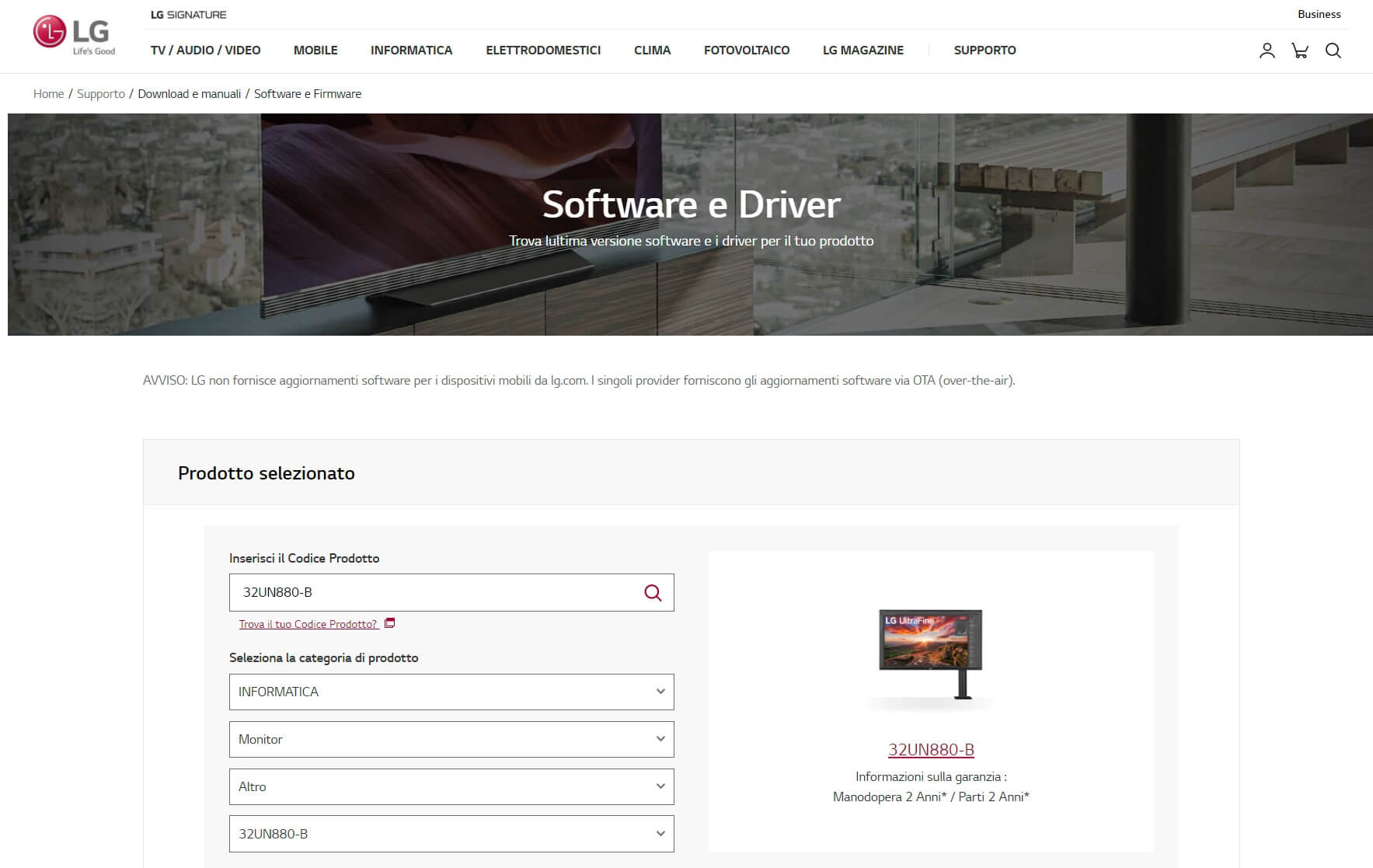Open the 32UN880-B model dropdown
Image resolution: width=1373 pixels, height=868 pixels.
(x=451, y=834)
